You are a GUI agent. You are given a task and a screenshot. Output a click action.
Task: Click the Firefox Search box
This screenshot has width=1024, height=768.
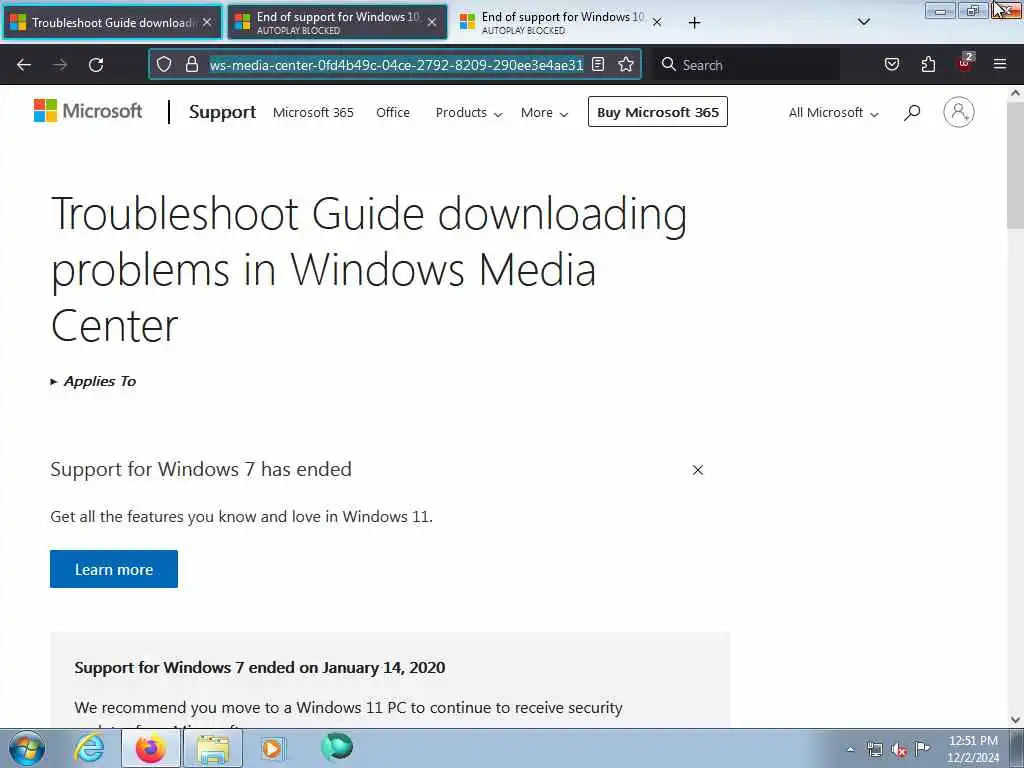[748, 65]
